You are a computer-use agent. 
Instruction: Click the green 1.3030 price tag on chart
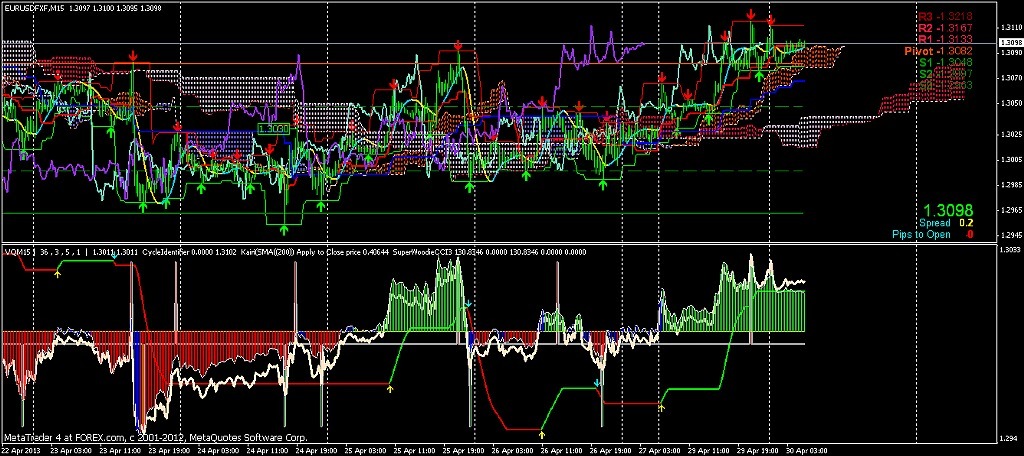pos(272,129)
